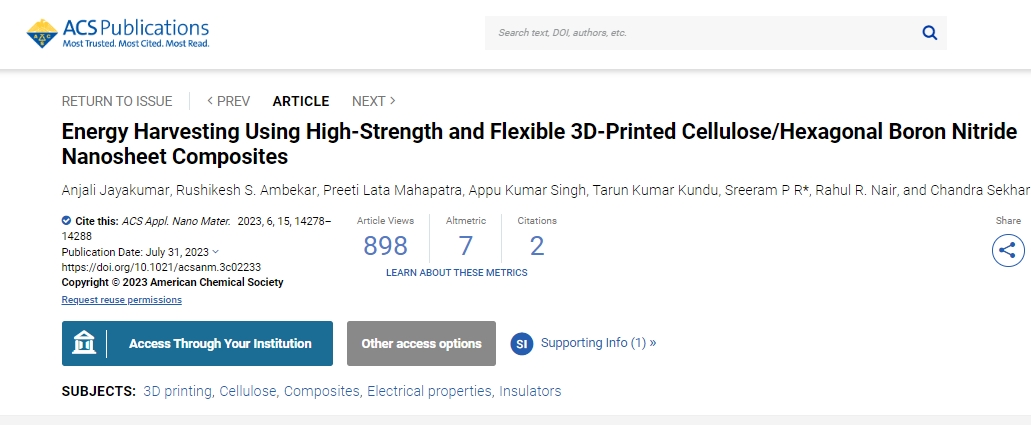
Task: Select the Electrical properties subject
Action: [429, 391]
